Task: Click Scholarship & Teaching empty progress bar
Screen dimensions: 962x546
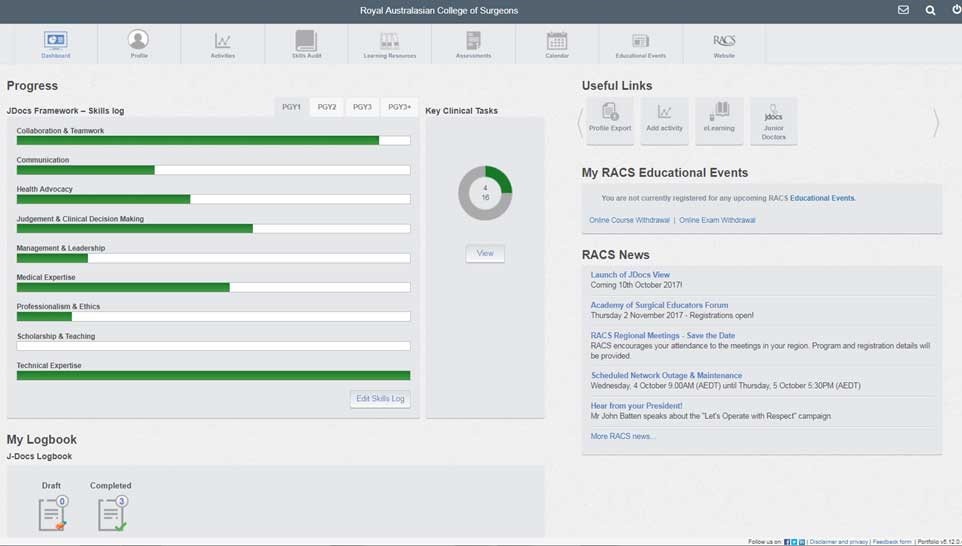Action: click(x=214, y=346)
